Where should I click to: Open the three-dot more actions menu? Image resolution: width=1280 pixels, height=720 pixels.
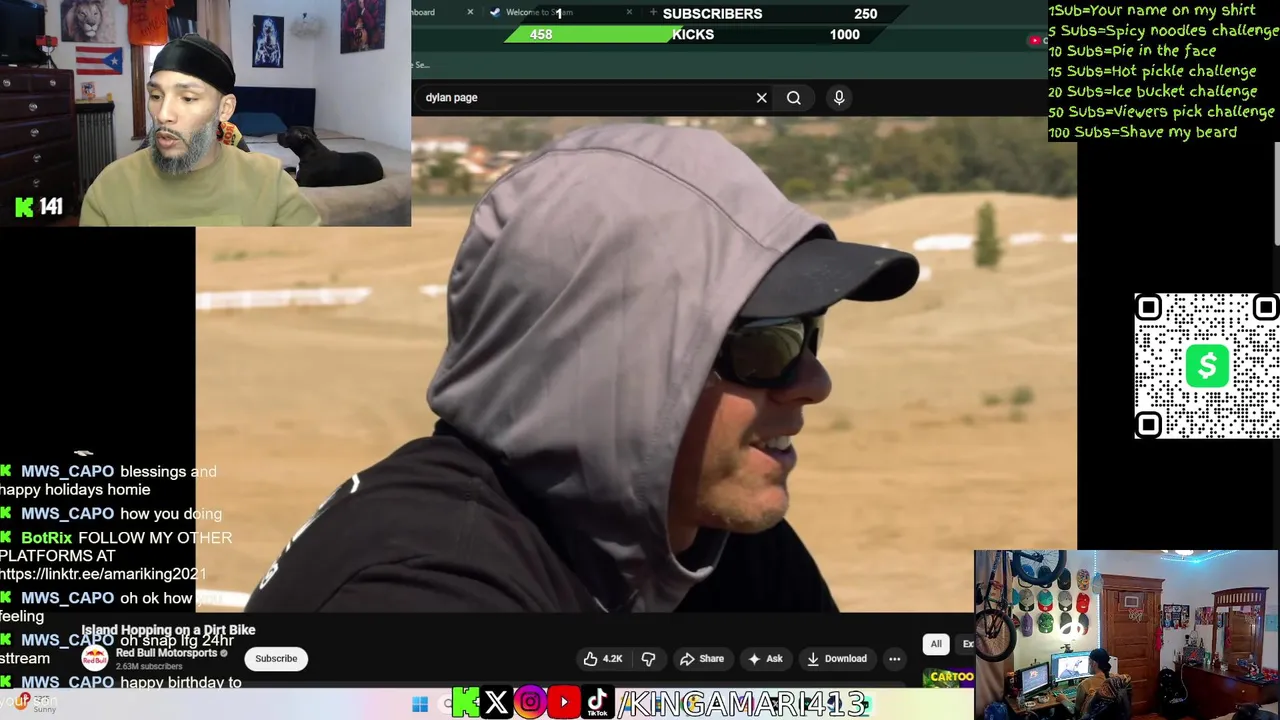click(x=894, y=658)
